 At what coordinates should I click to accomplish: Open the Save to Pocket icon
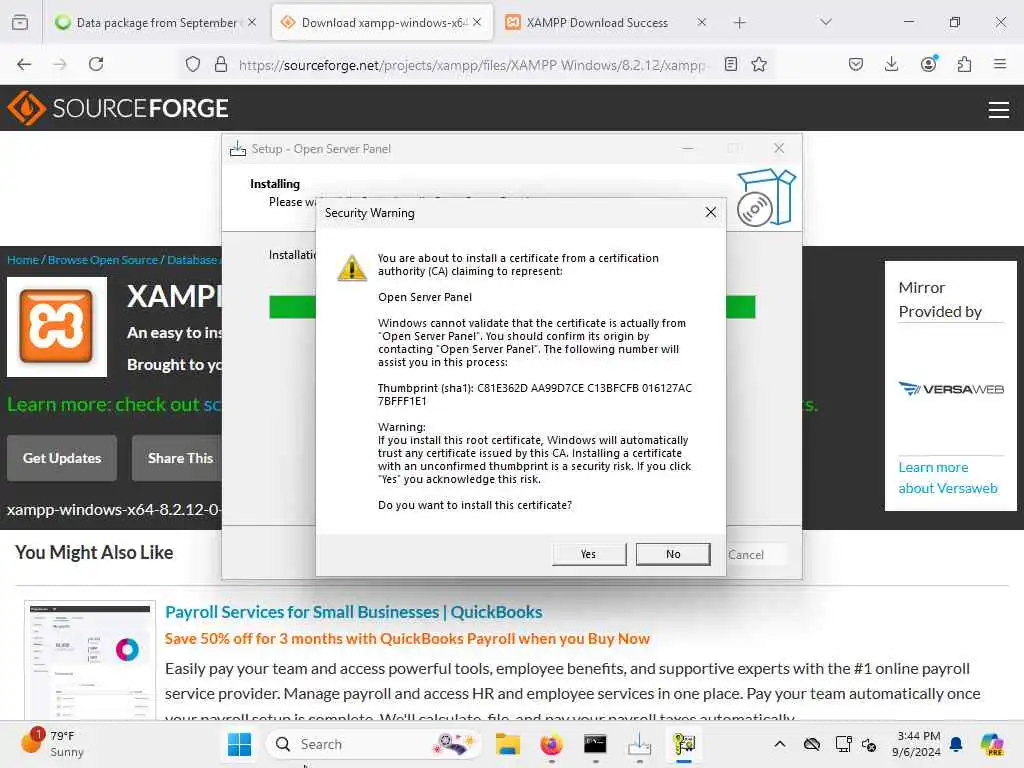(x=856, y=64)
